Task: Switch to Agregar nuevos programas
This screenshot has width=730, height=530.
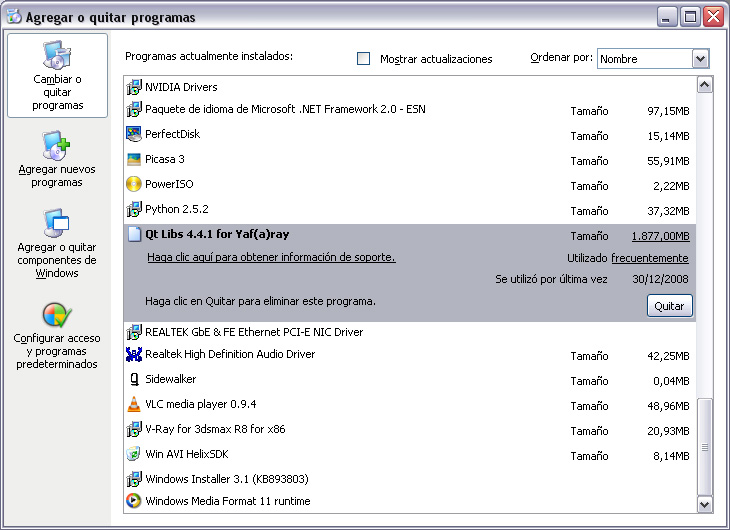Action: 57,160
